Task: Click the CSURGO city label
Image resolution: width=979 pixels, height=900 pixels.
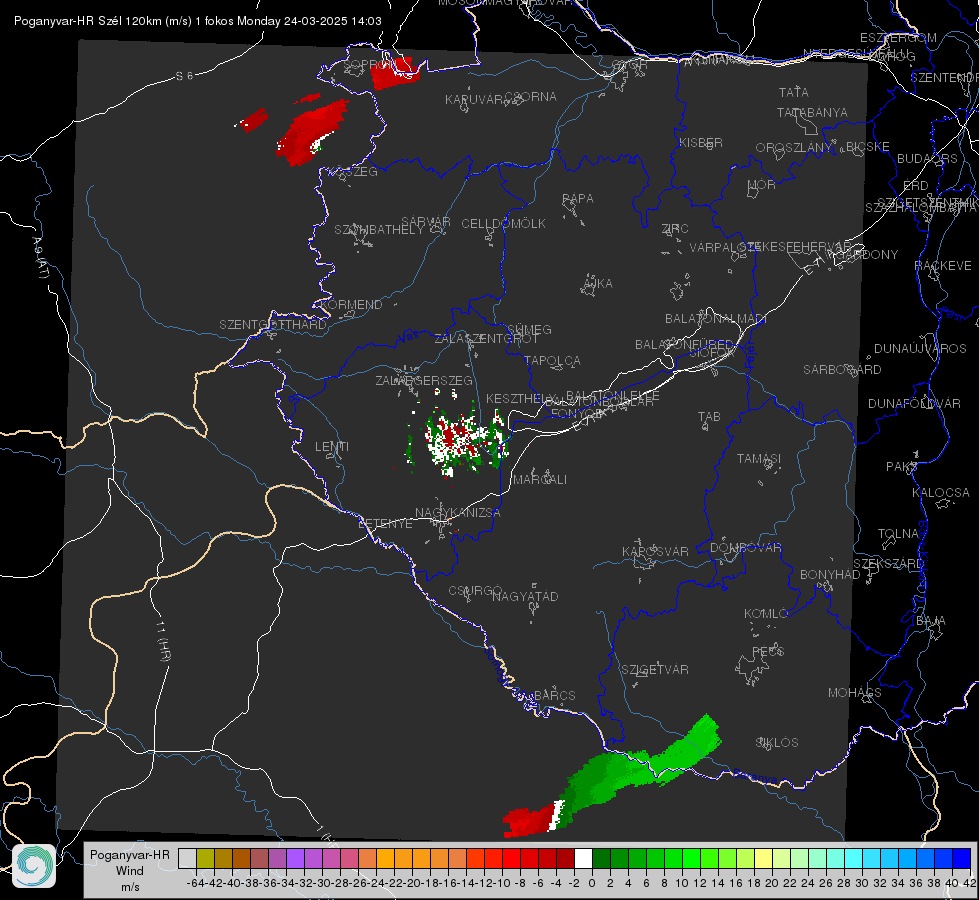Action: pyautogui.click(x=476, y=591)
